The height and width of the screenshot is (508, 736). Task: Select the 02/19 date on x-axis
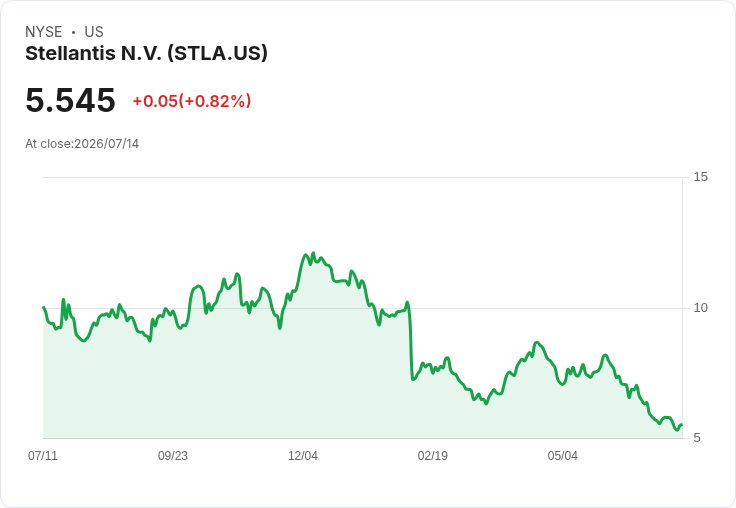point(433,456)
